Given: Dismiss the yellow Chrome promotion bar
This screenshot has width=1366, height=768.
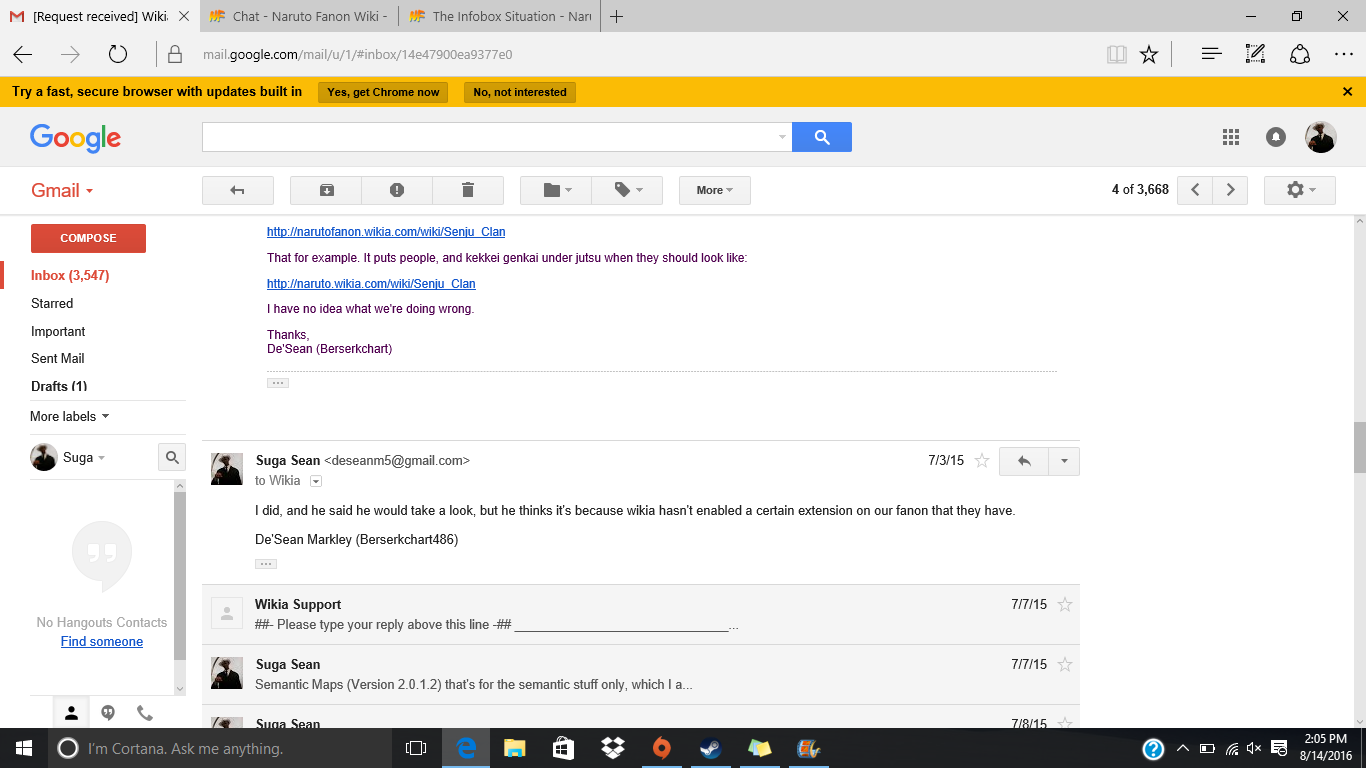Looking at the screenshot, I should (x=1347, y=91).
